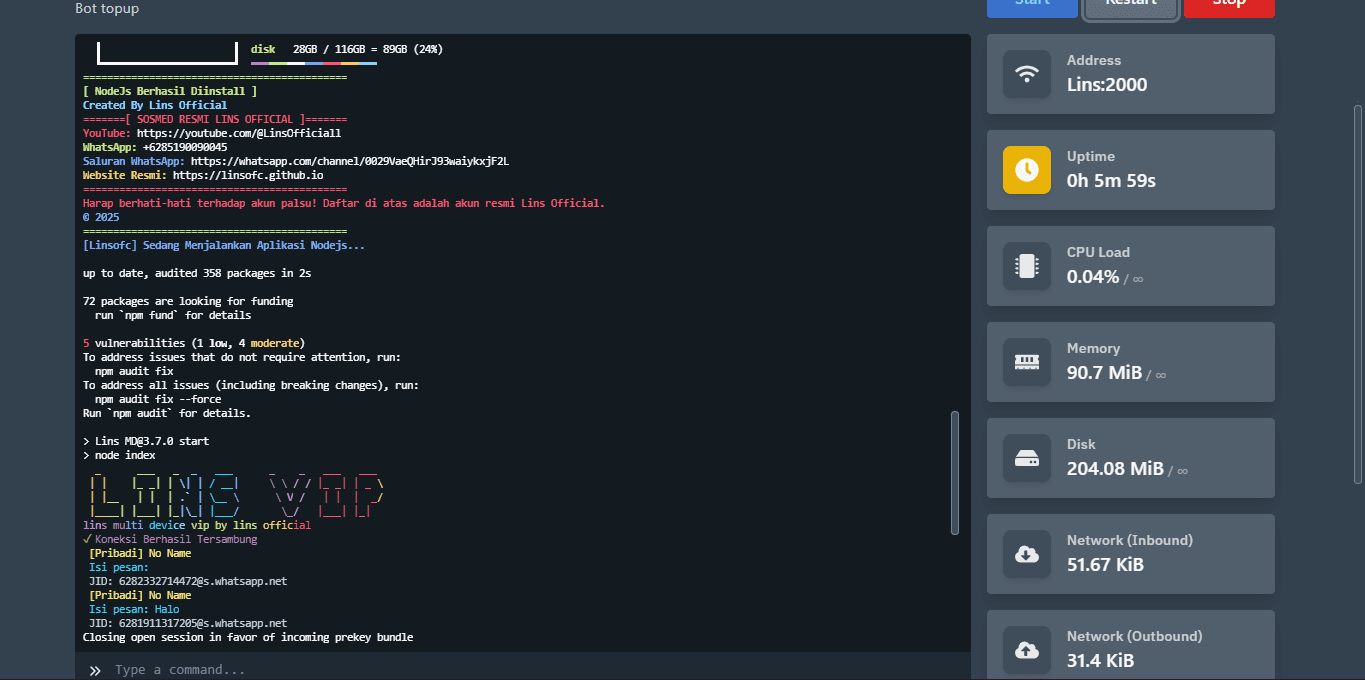Click the CPU chip icon
The width and height of the screenshot is (1365, 680).
coord(1027,266)
